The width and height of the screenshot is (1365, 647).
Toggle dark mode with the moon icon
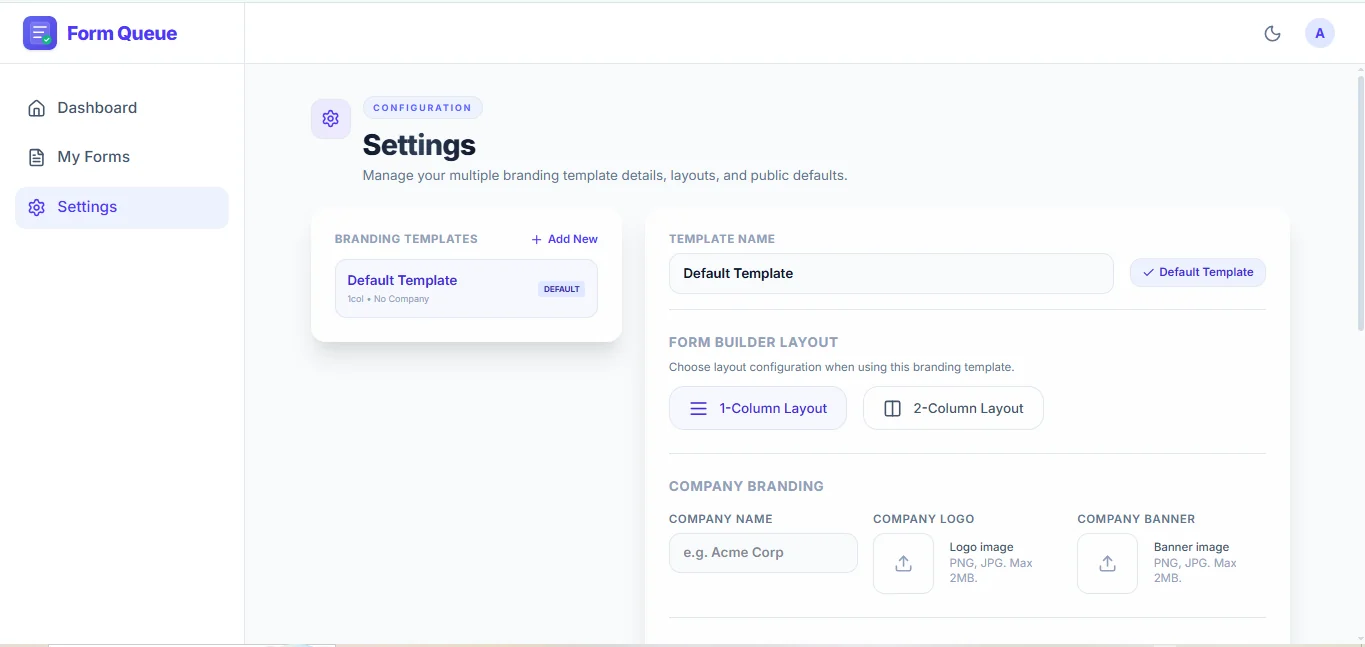point(1272,33)
